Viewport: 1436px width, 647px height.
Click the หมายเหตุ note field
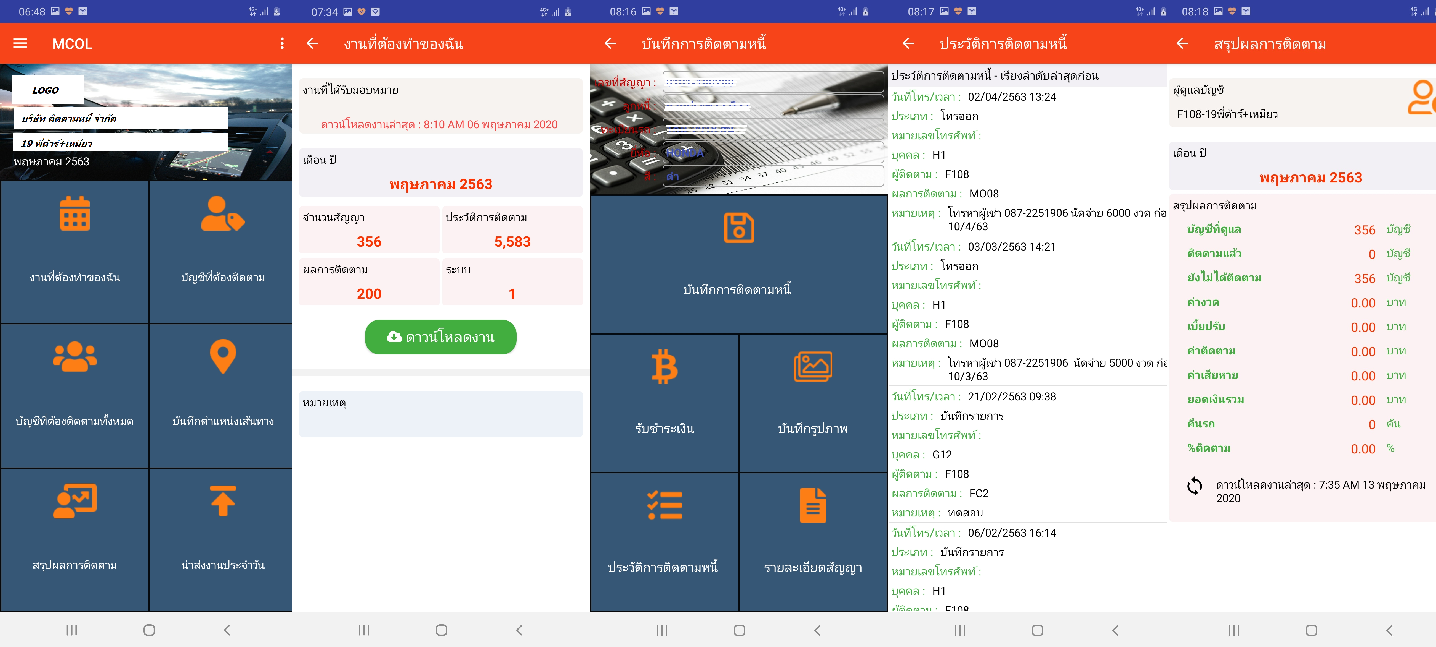coord(440,414)
